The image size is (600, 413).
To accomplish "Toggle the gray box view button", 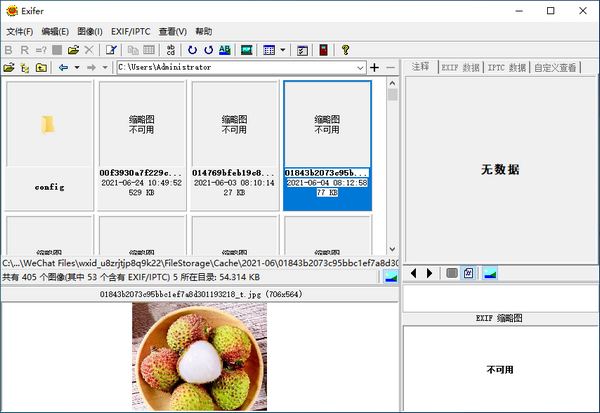I will 452,273.
